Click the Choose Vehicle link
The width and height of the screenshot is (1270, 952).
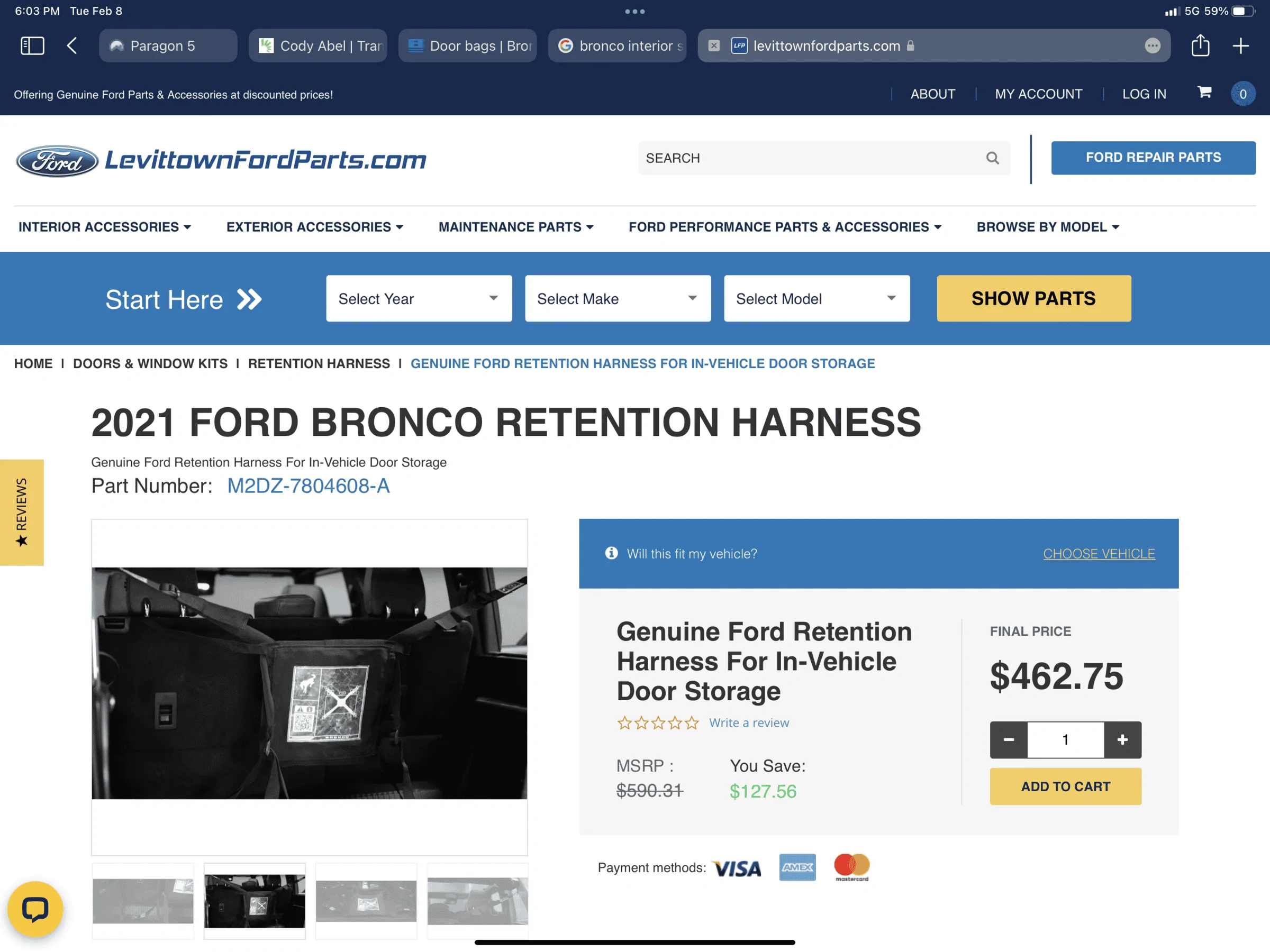pyautogui.click(x=1099, y=554)
